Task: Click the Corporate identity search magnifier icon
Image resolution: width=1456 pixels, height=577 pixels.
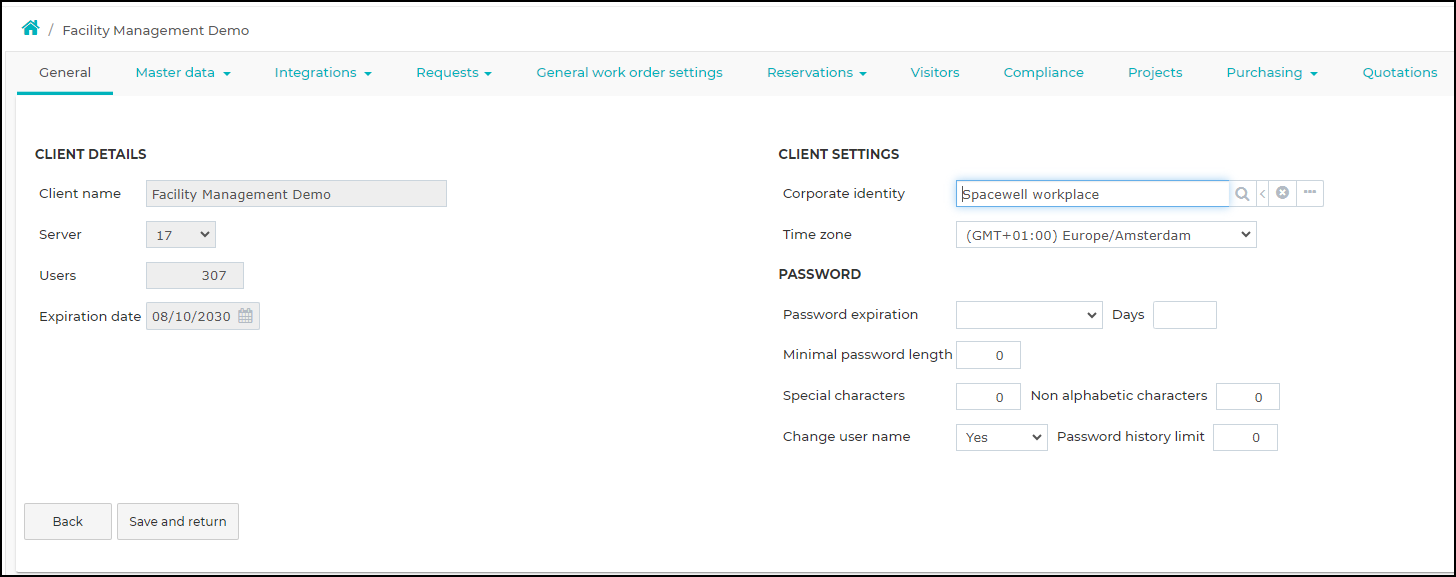Action: [1242, 194]
